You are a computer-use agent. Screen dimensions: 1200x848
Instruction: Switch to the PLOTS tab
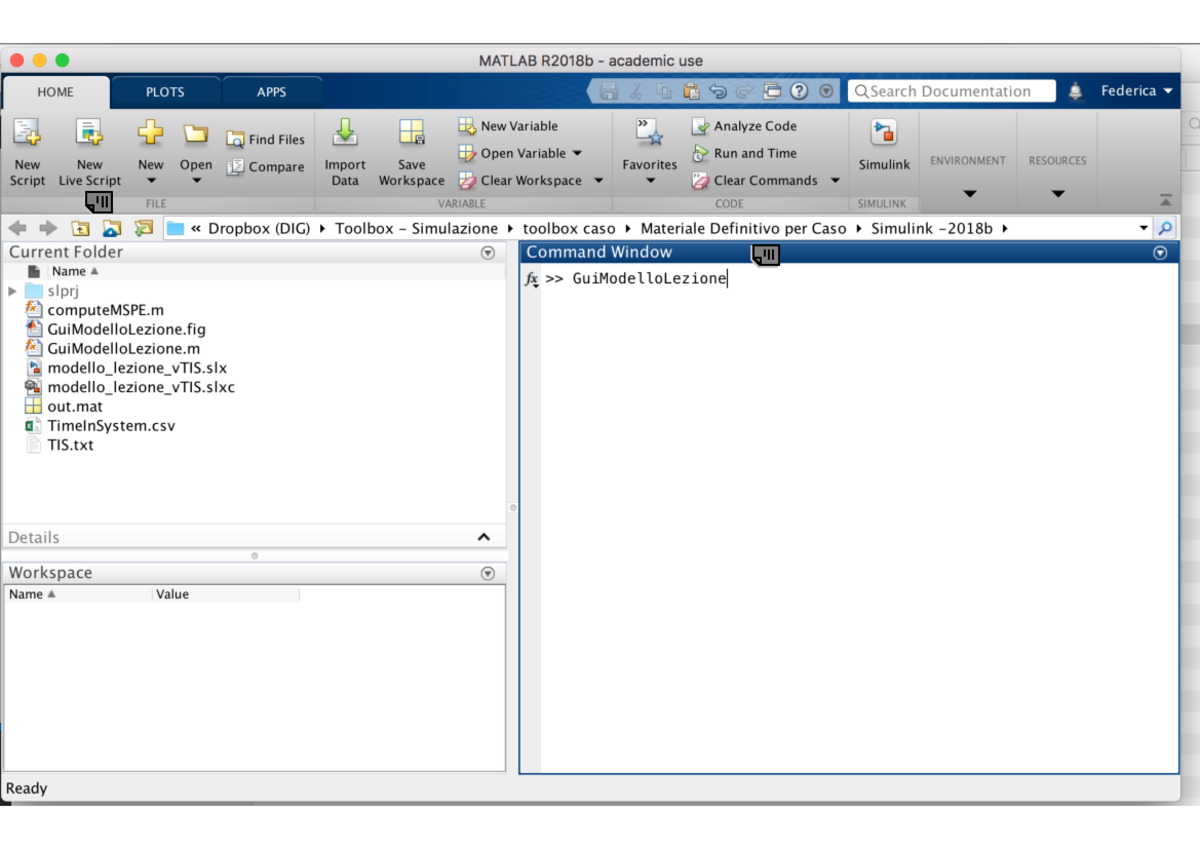(x=165, y=92)
